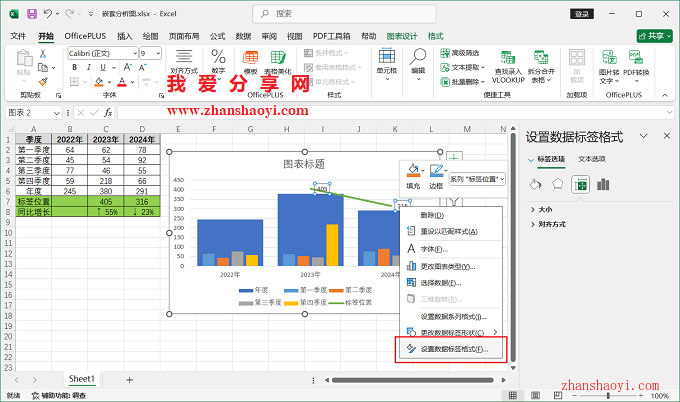This screenshot has height=402, width=680.
Task: Open the 插入 ribbon tab
Action: [124, 36]
